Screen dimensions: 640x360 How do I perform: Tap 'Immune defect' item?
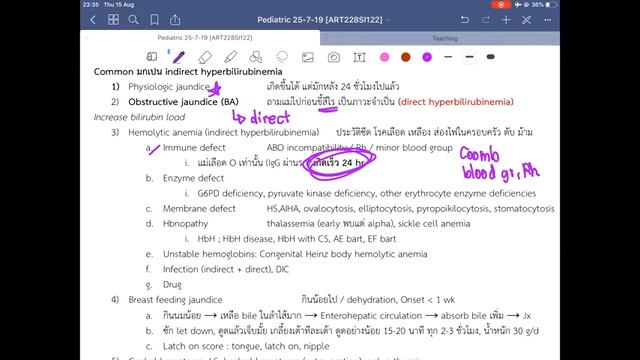tap(194, 147)
